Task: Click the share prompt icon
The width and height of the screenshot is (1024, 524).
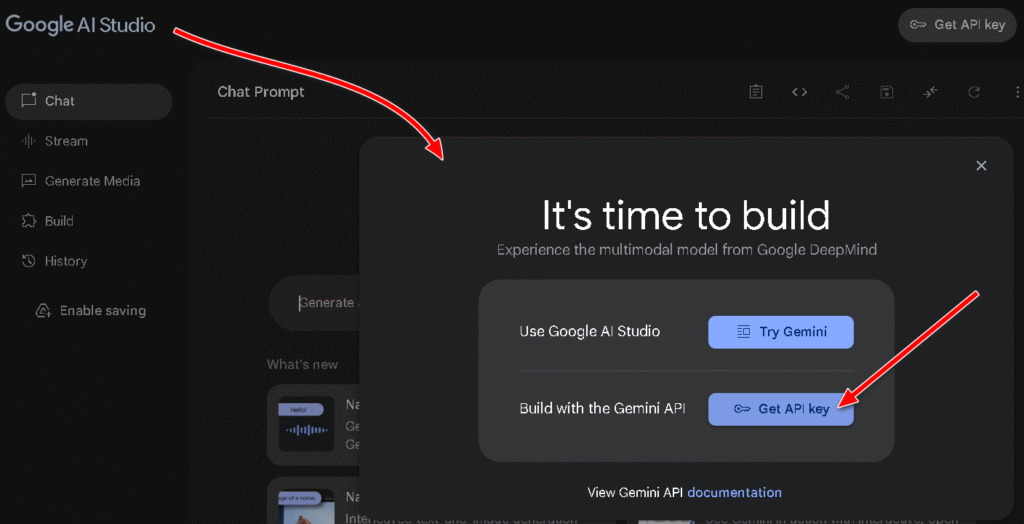Action: (x=842, y=92)
